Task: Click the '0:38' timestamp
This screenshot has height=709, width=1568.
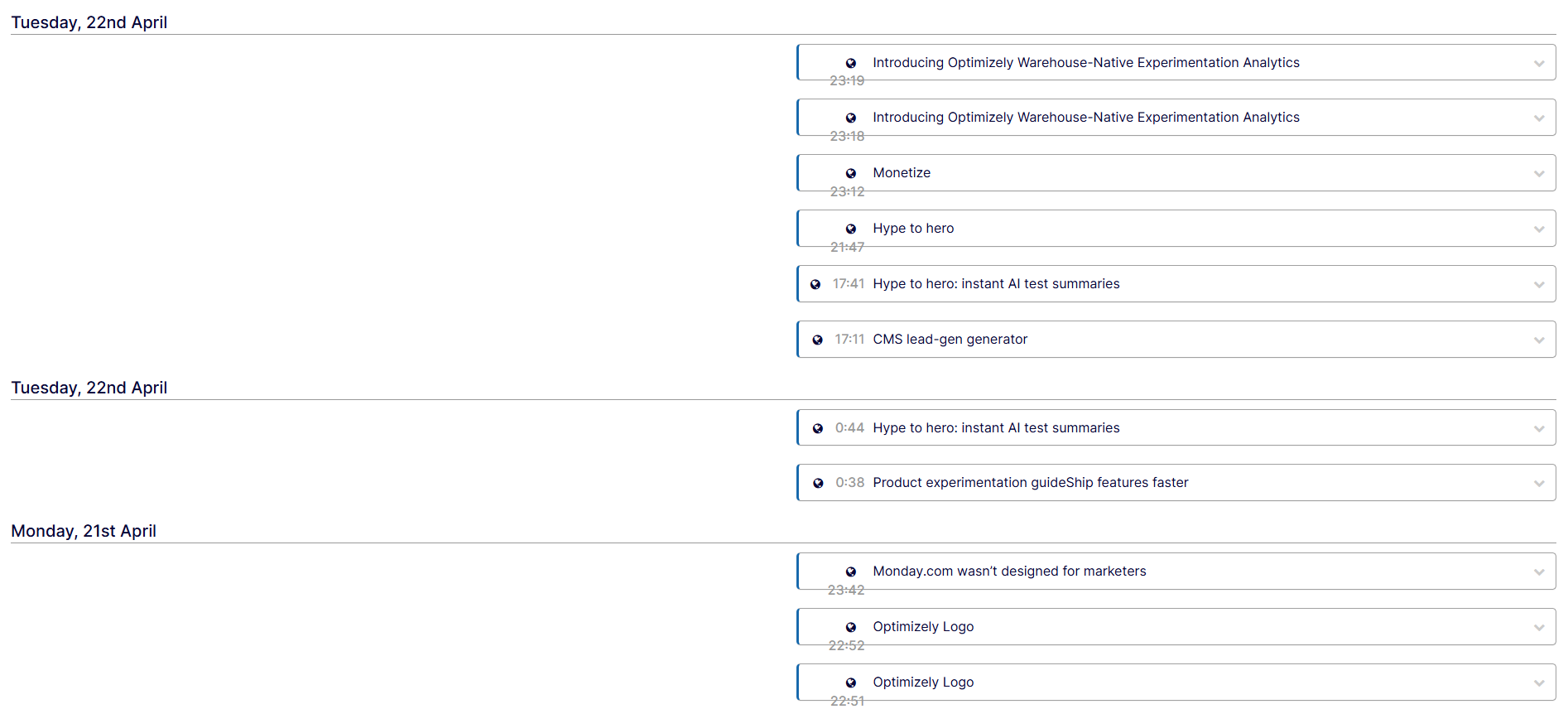Action: 849,483
